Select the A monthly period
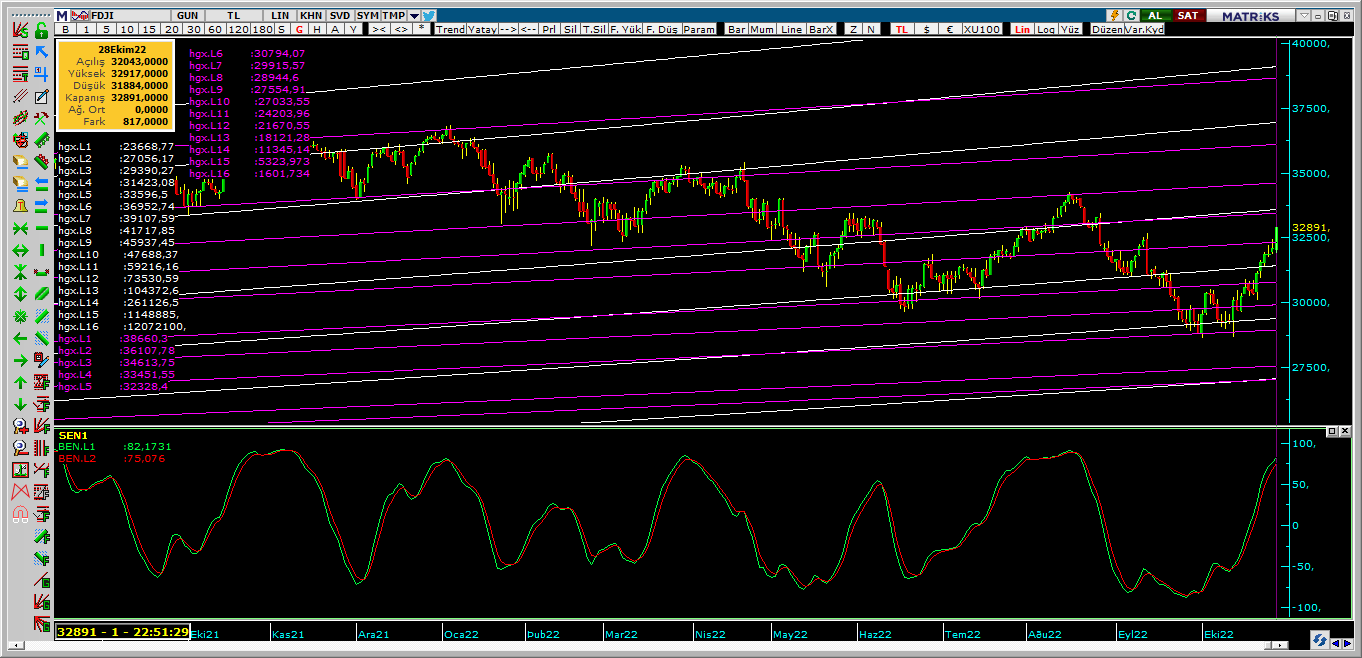This screenshot has width=1362, height=658. 335,29
